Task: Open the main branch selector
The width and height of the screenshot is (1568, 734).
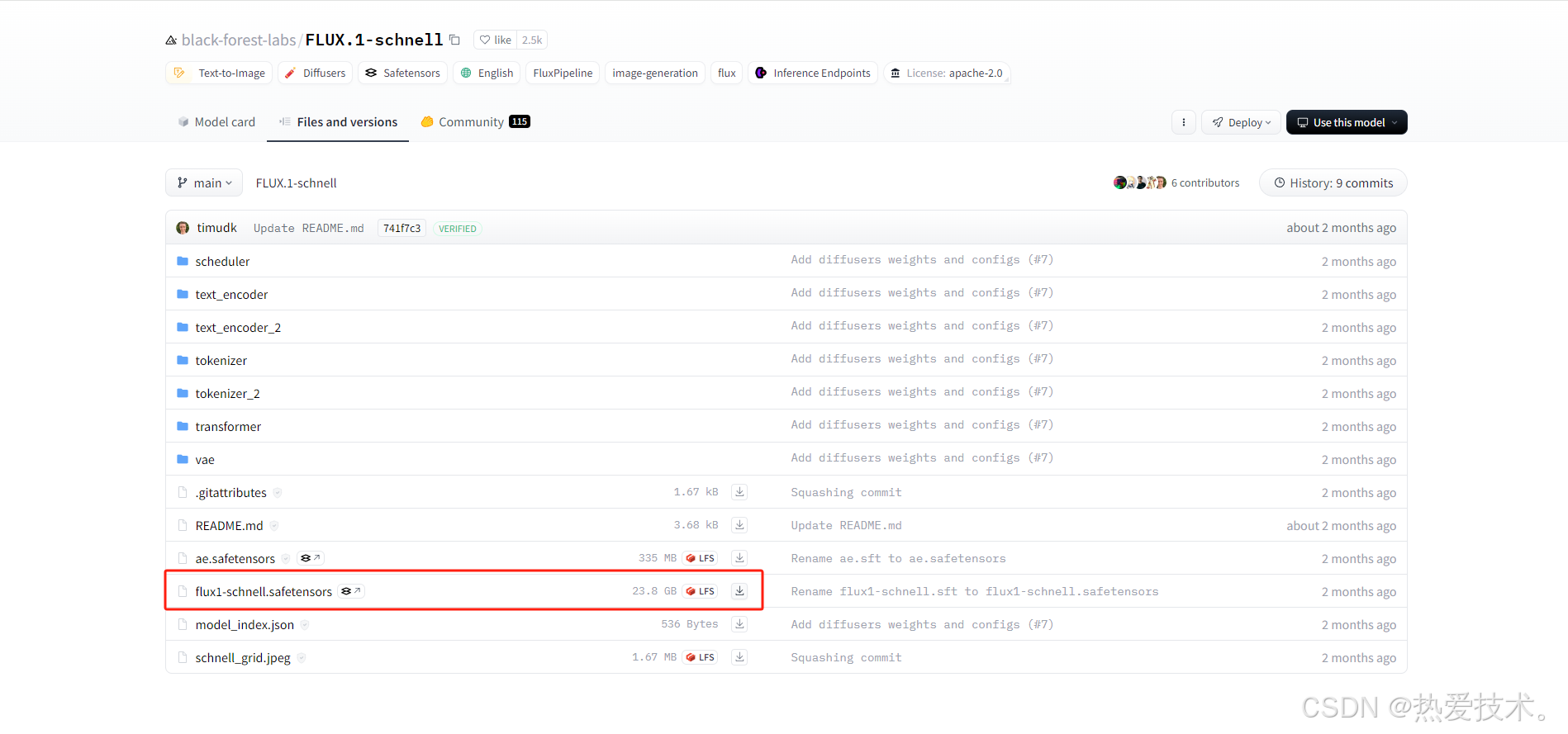Action: 204,182
